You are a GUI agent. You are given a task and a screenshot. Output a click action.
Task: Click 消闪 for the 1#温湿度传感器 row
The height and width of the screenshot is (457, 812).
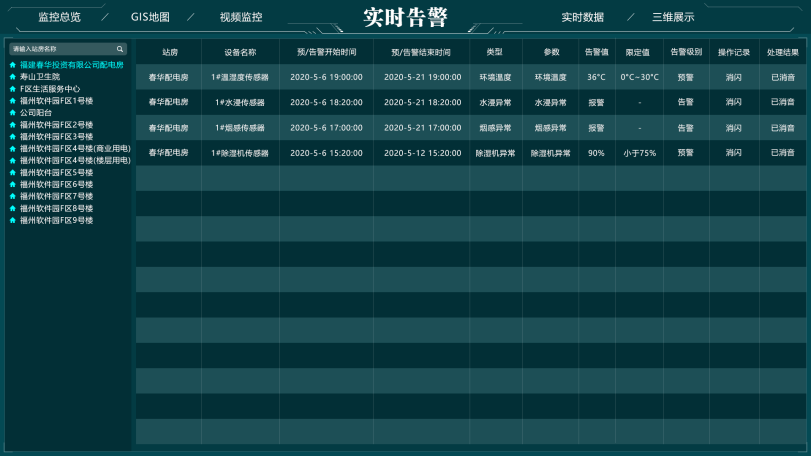click(734, 77)
